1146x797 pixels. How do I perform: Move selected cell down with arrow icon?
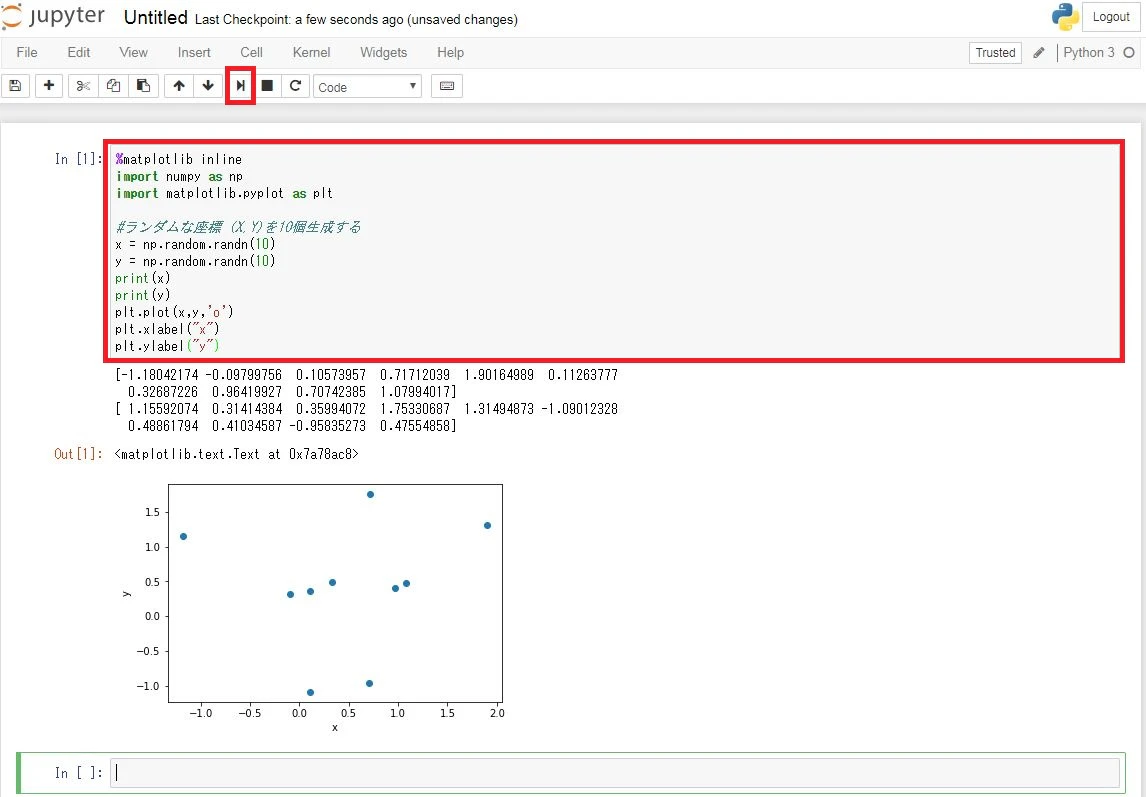(x=208, y=86)
